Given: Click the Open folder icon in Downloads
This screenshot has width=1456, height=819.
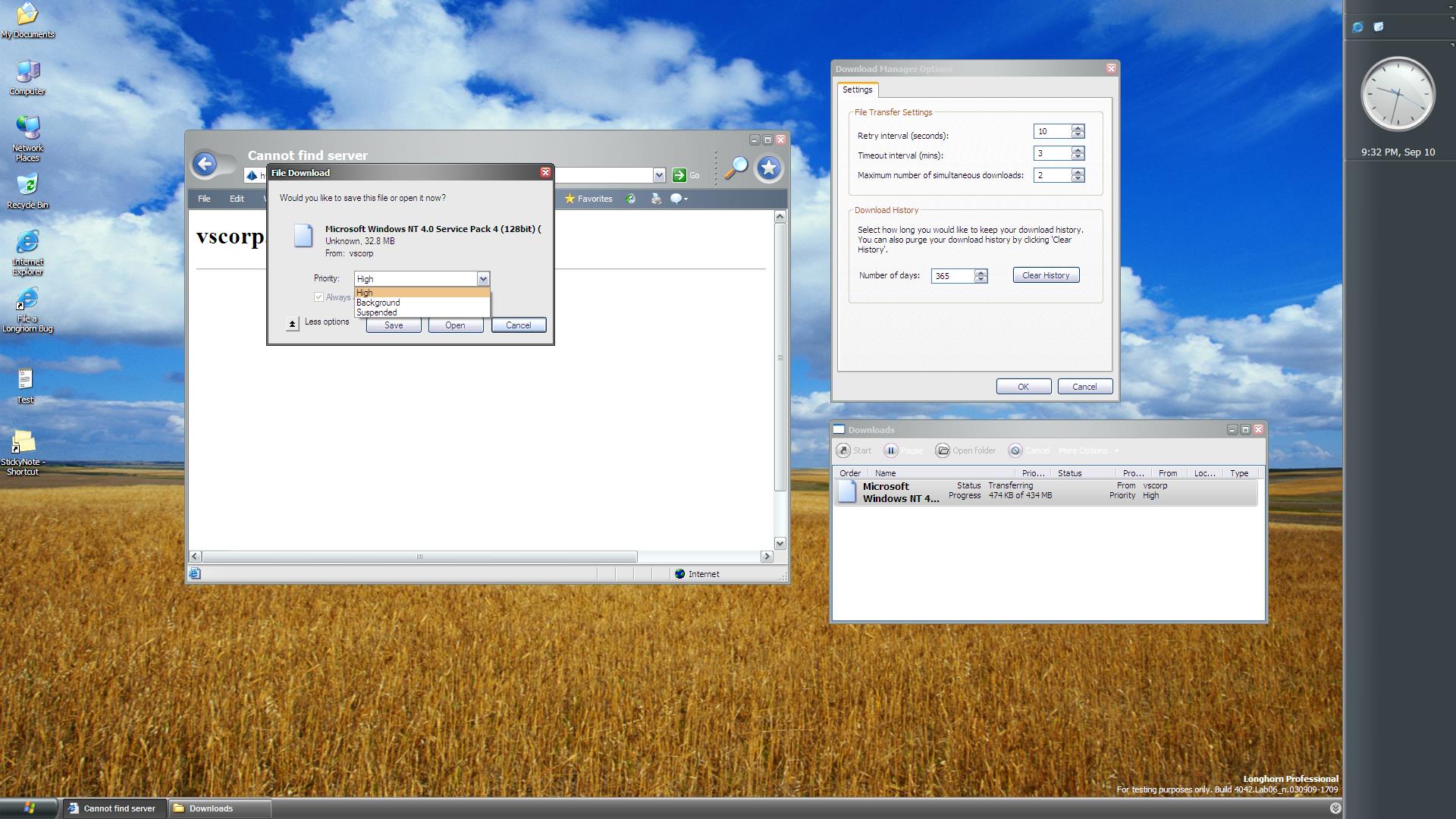Looking at the screenshot, I should [943, 450].
